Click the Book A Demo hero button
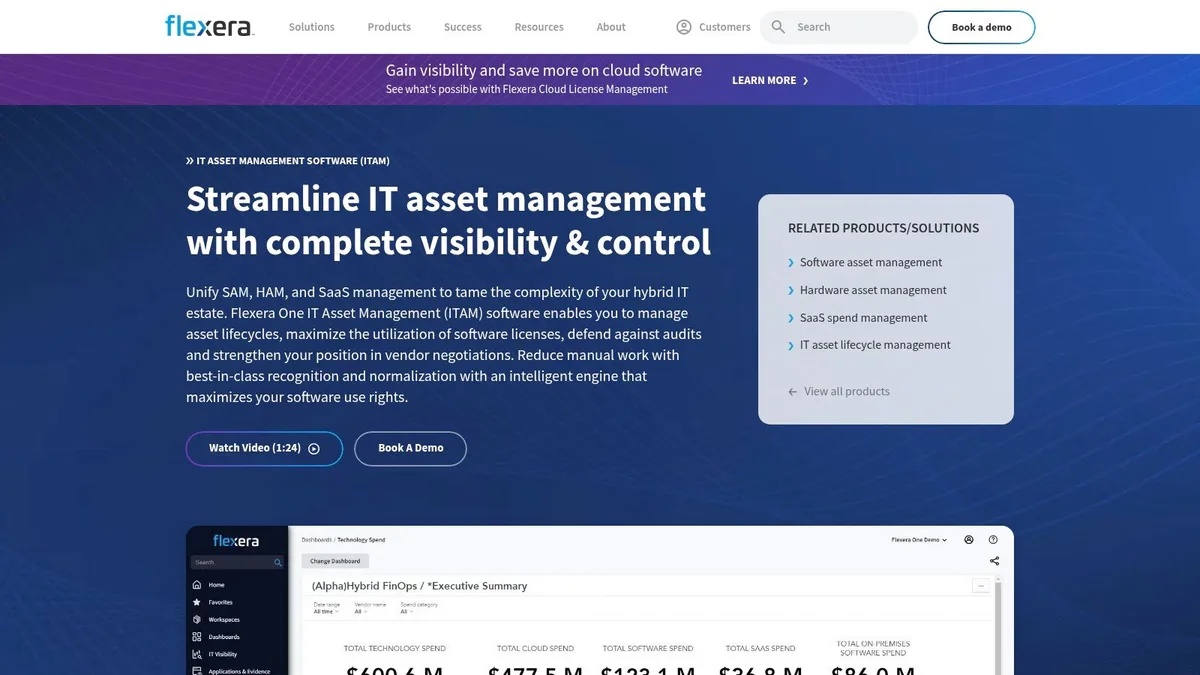Viewport: 1200px width, 675px height. [x=410, y=449]
